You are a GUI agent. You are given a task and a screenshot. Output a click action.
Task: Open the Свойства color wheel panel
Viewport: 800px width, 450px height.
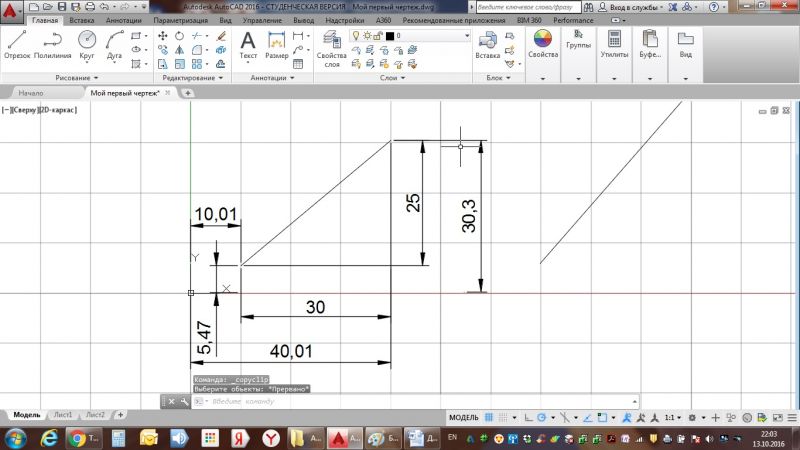543,43
